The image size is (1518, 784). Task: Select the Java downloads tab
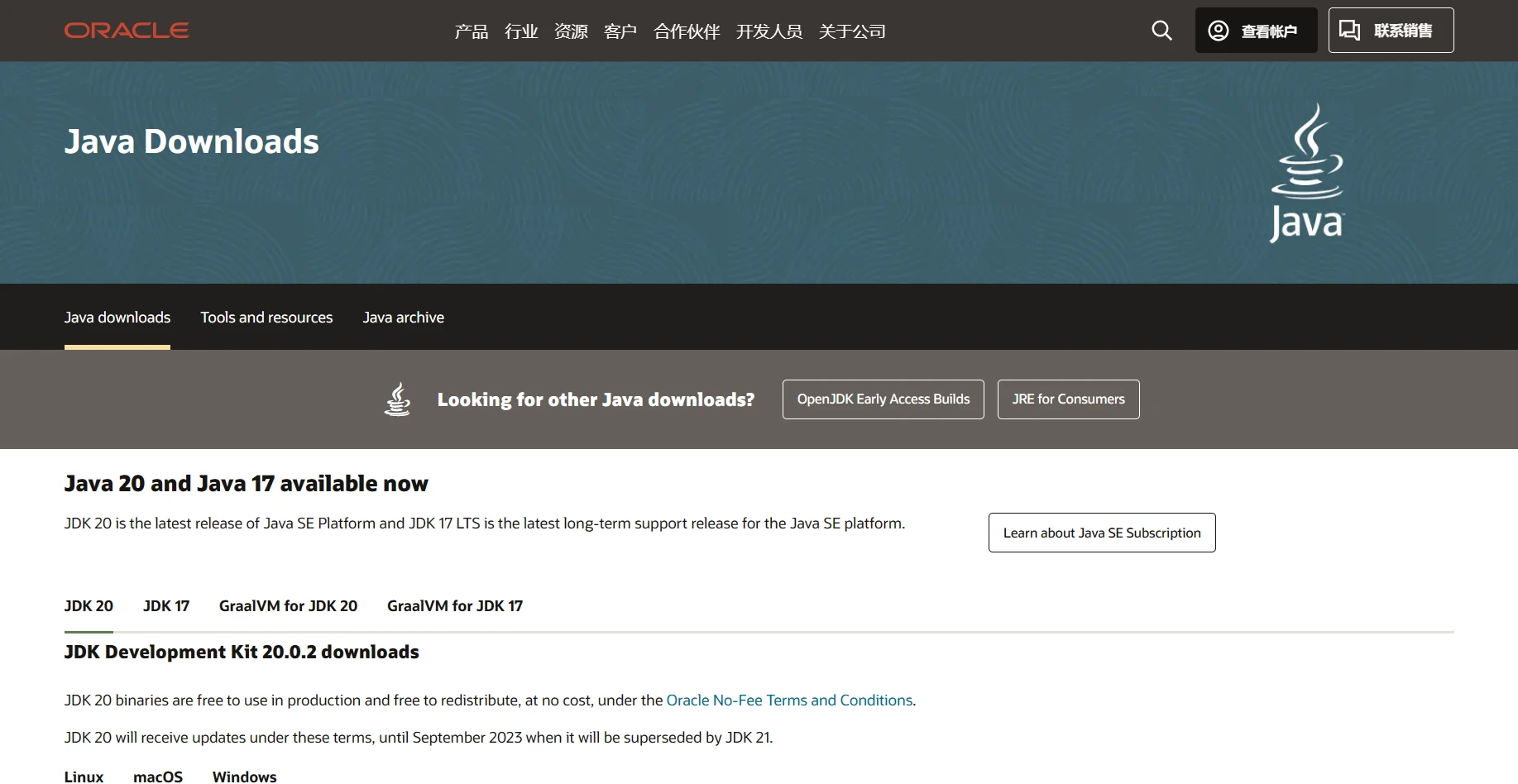tap(117, 318)
